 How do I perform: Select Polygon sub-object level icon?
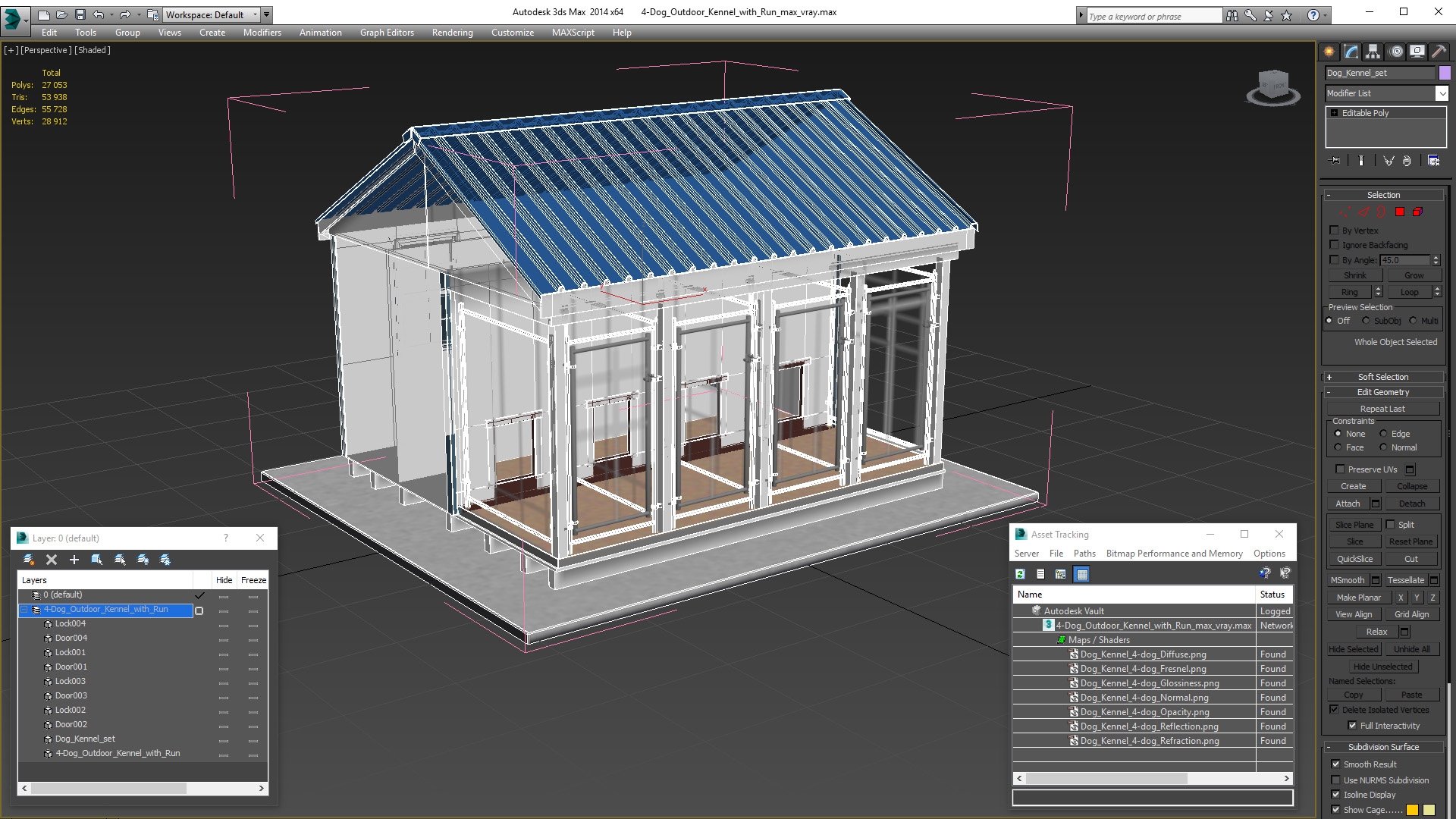[x=1400, y=212]
